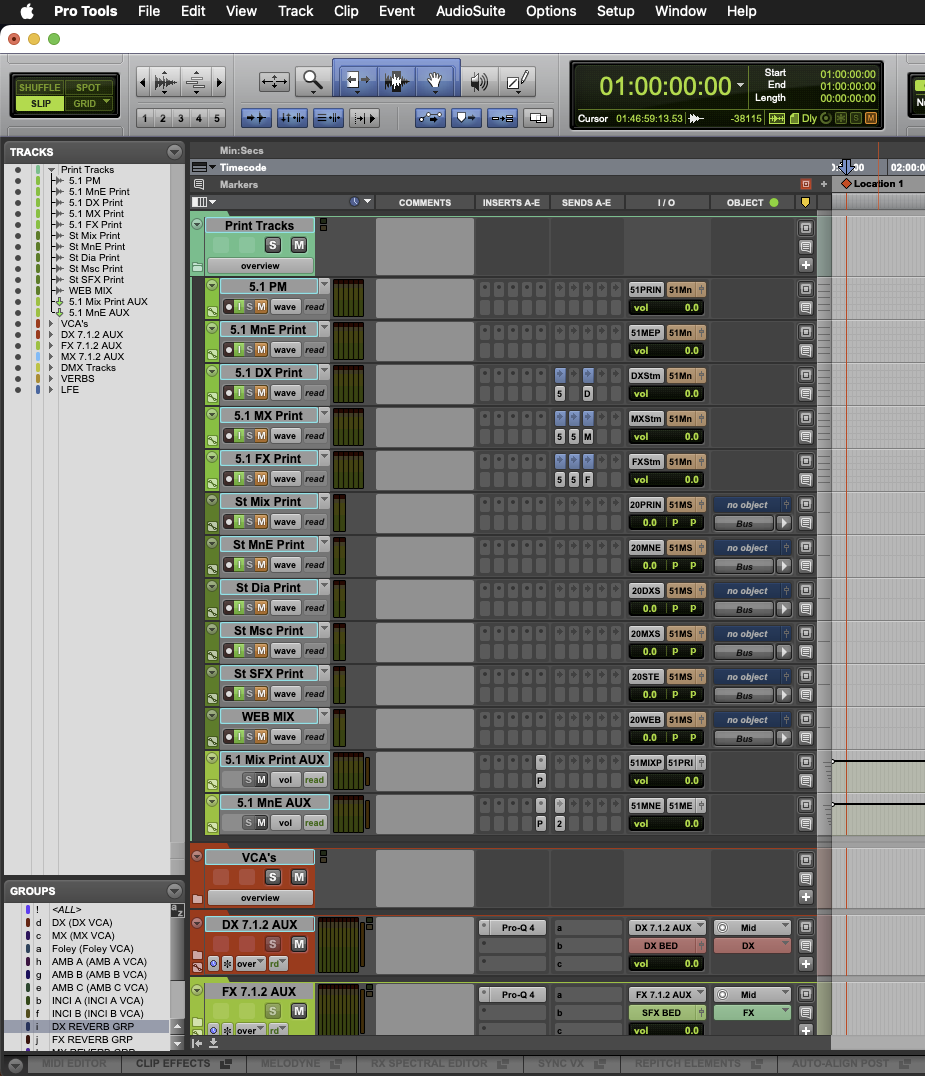
Task: Toggle visibility dot for LFE in Tracks list
Action: [x=18, y=390]
